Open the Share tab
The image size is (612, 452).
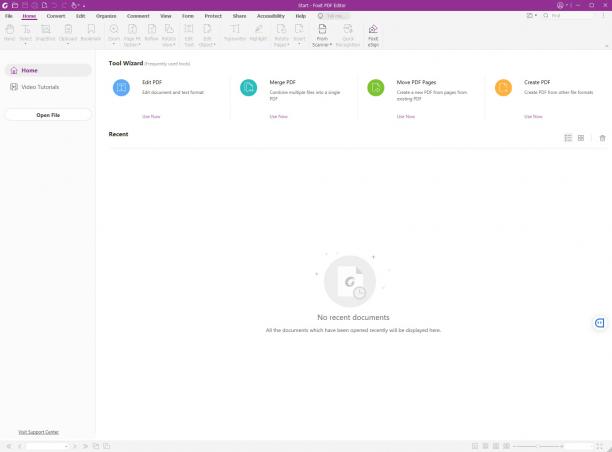pos(239,16)
